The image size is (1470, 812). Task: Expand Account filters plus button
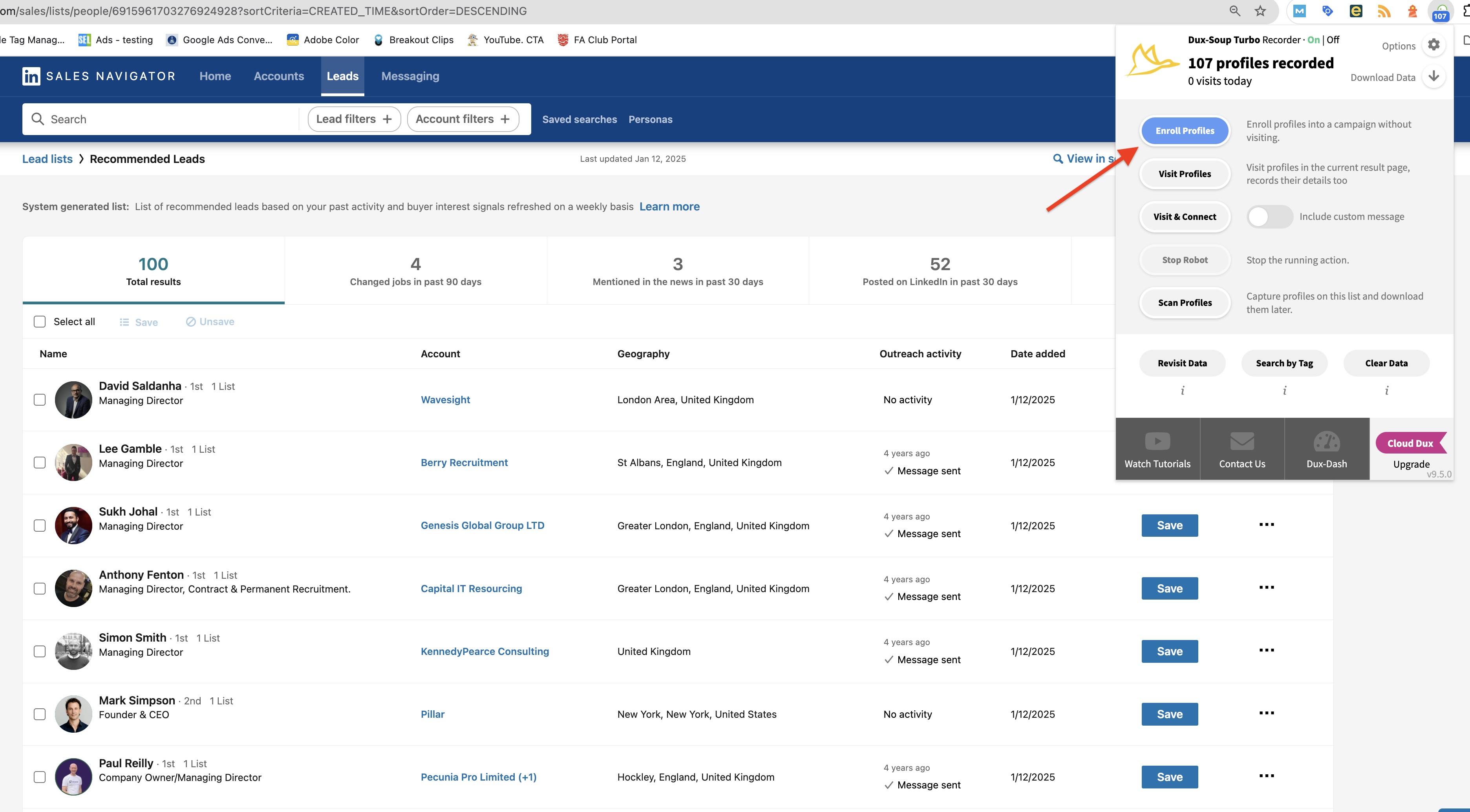[x=505, y=119]
